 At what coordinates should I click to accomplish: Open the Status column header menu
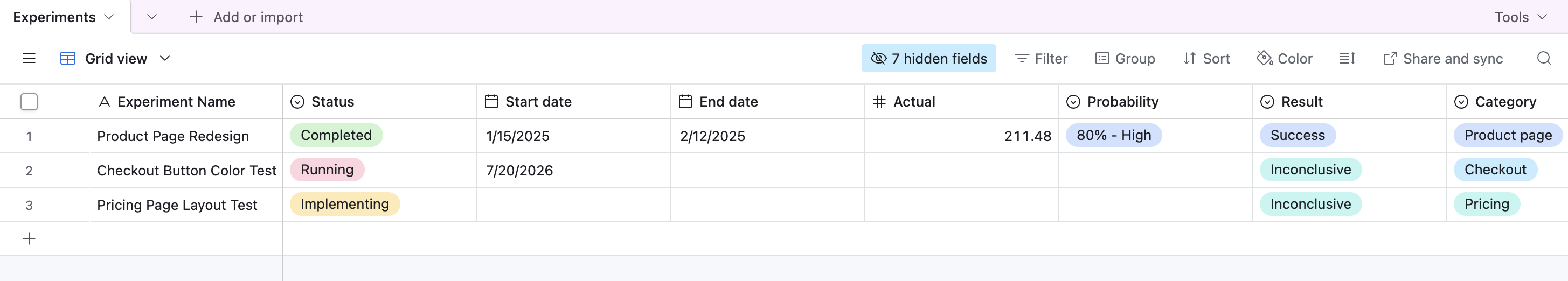click(380, 102)
